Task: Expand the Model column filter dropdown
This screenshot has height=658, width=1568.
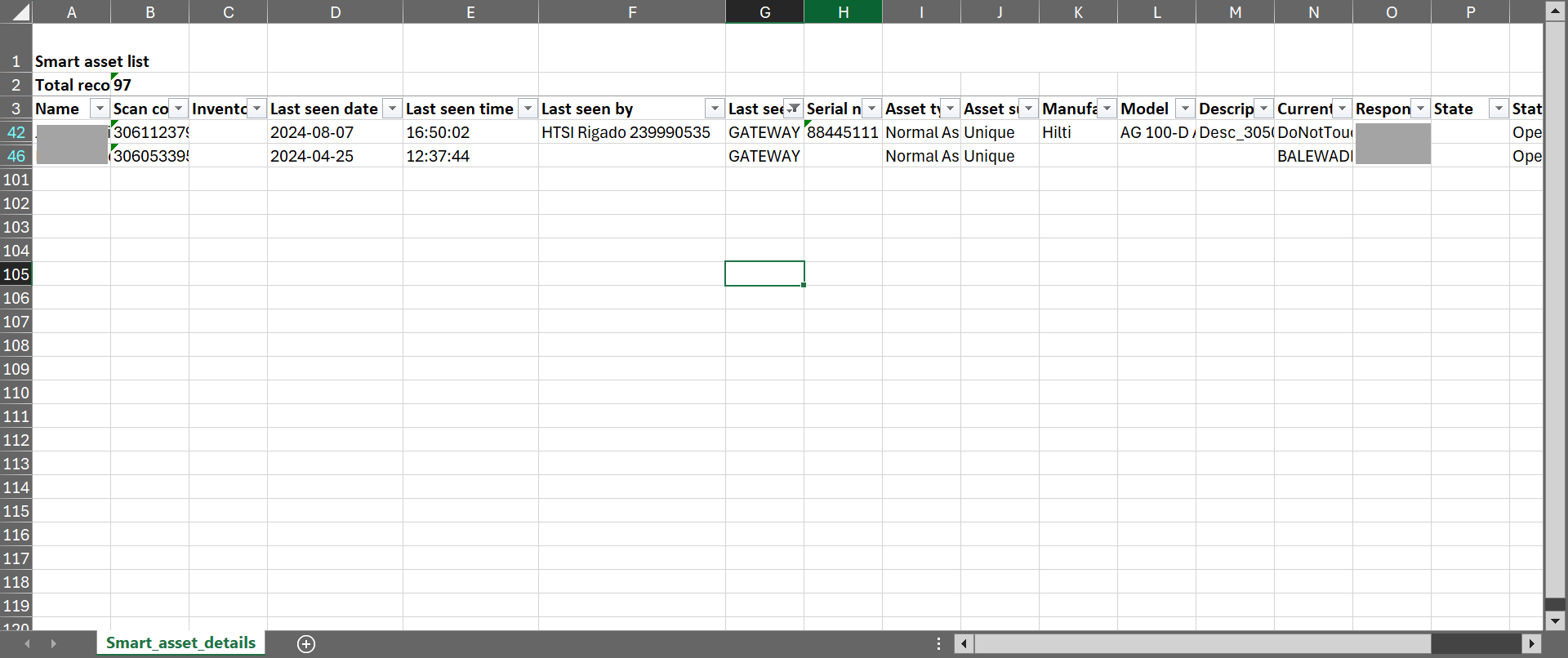Action: click(1185, 109)
